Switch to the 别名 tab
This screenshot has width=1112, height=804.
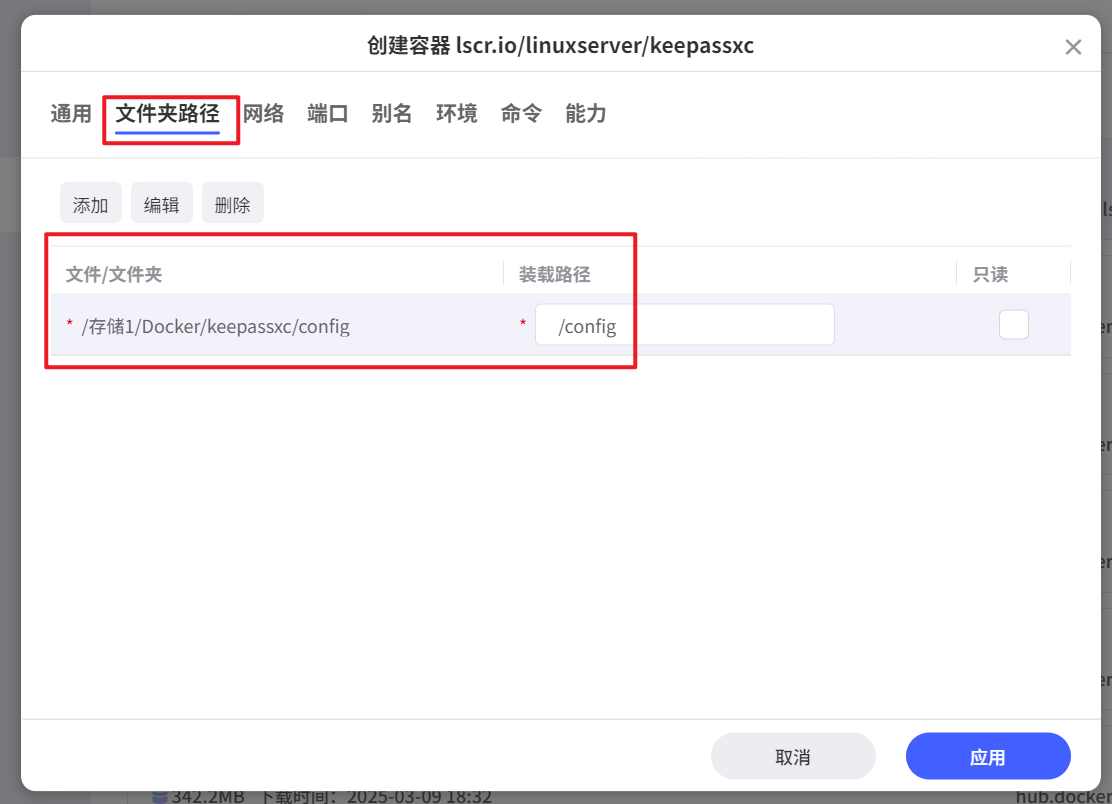point(391,113)
